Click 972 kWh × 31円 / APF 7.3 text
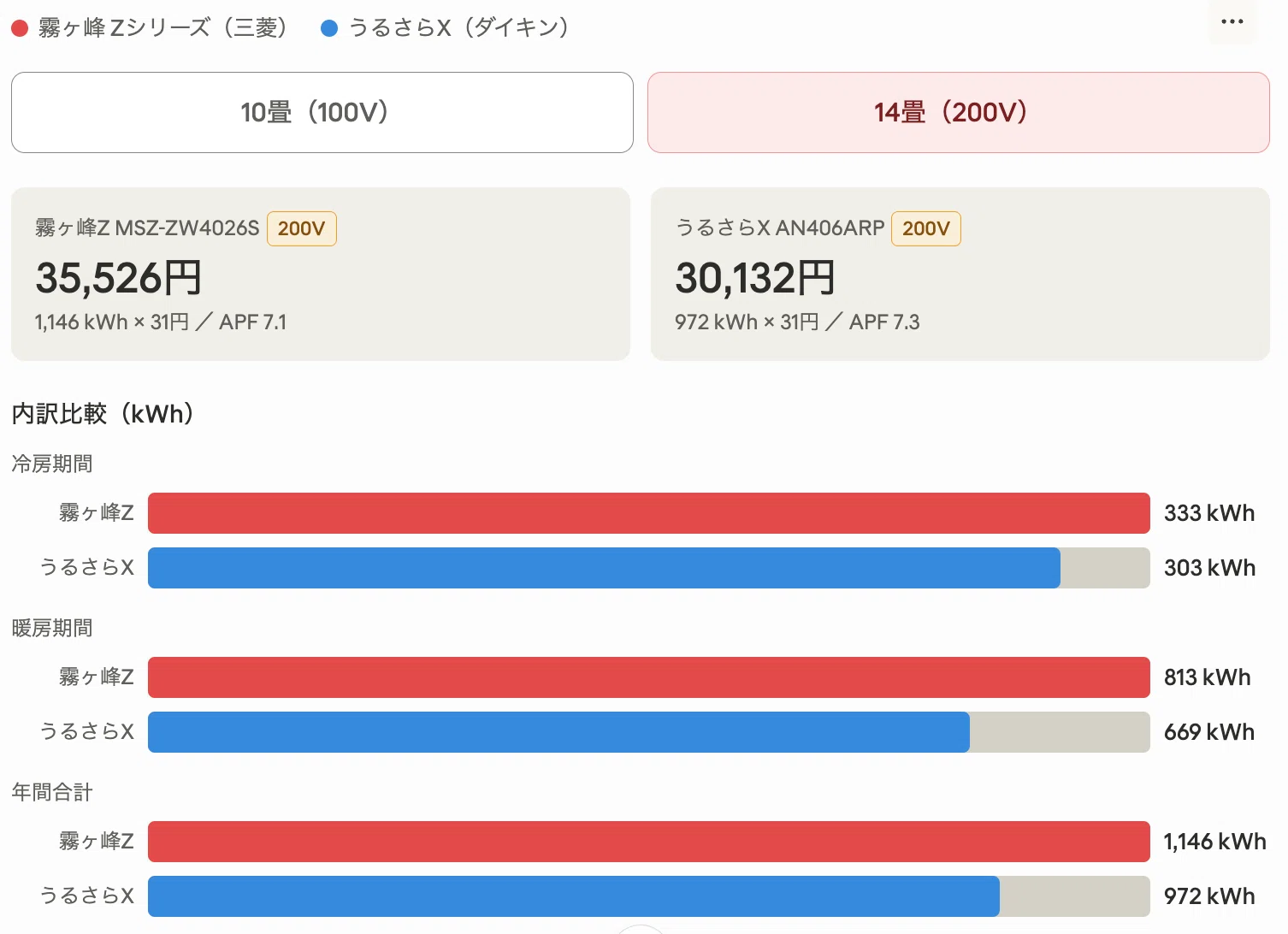Screen dimensions: 1288x934 (x=797, y=322)
